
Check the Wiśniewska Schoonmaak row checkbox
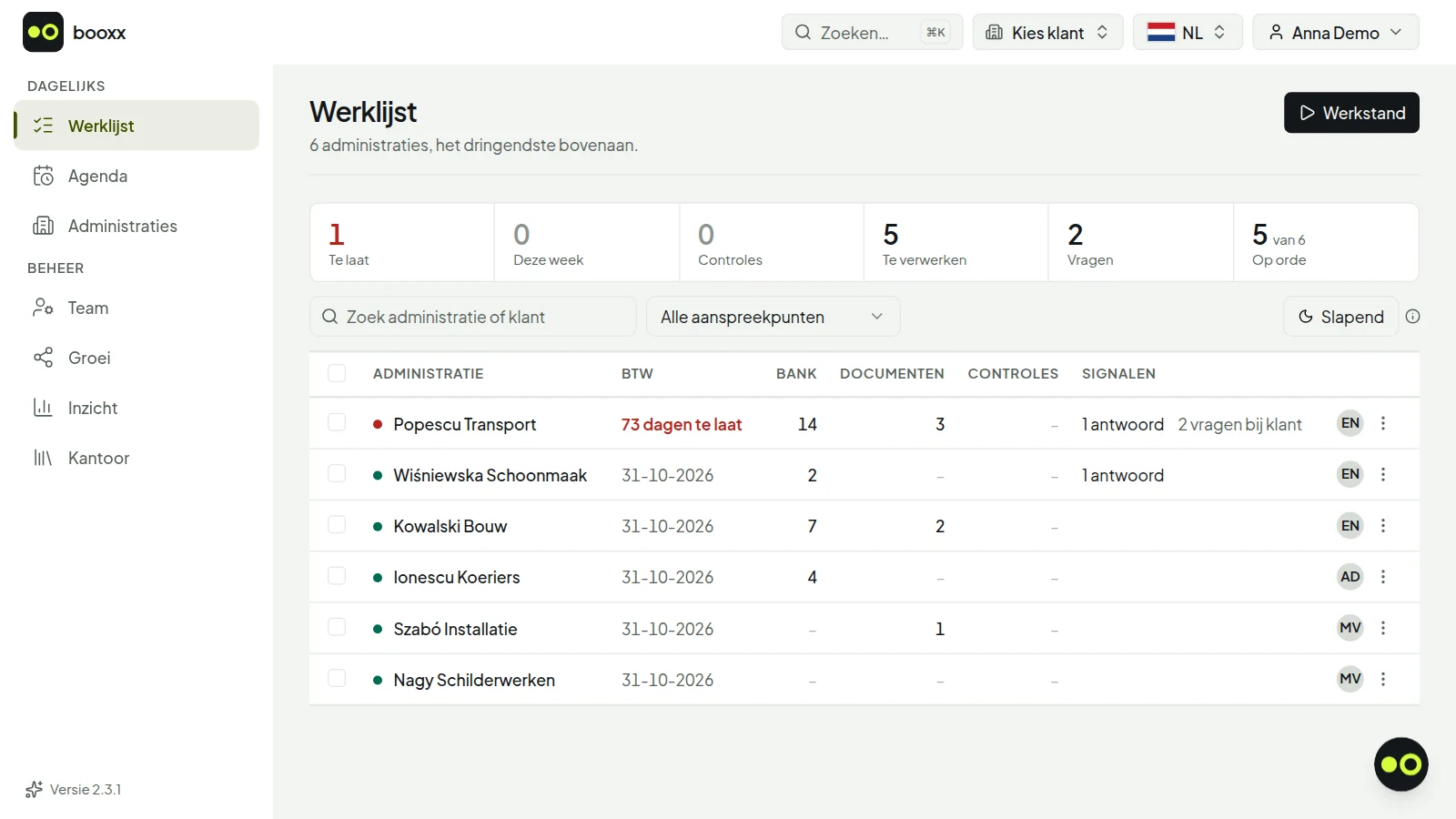(x=337, y=473)
